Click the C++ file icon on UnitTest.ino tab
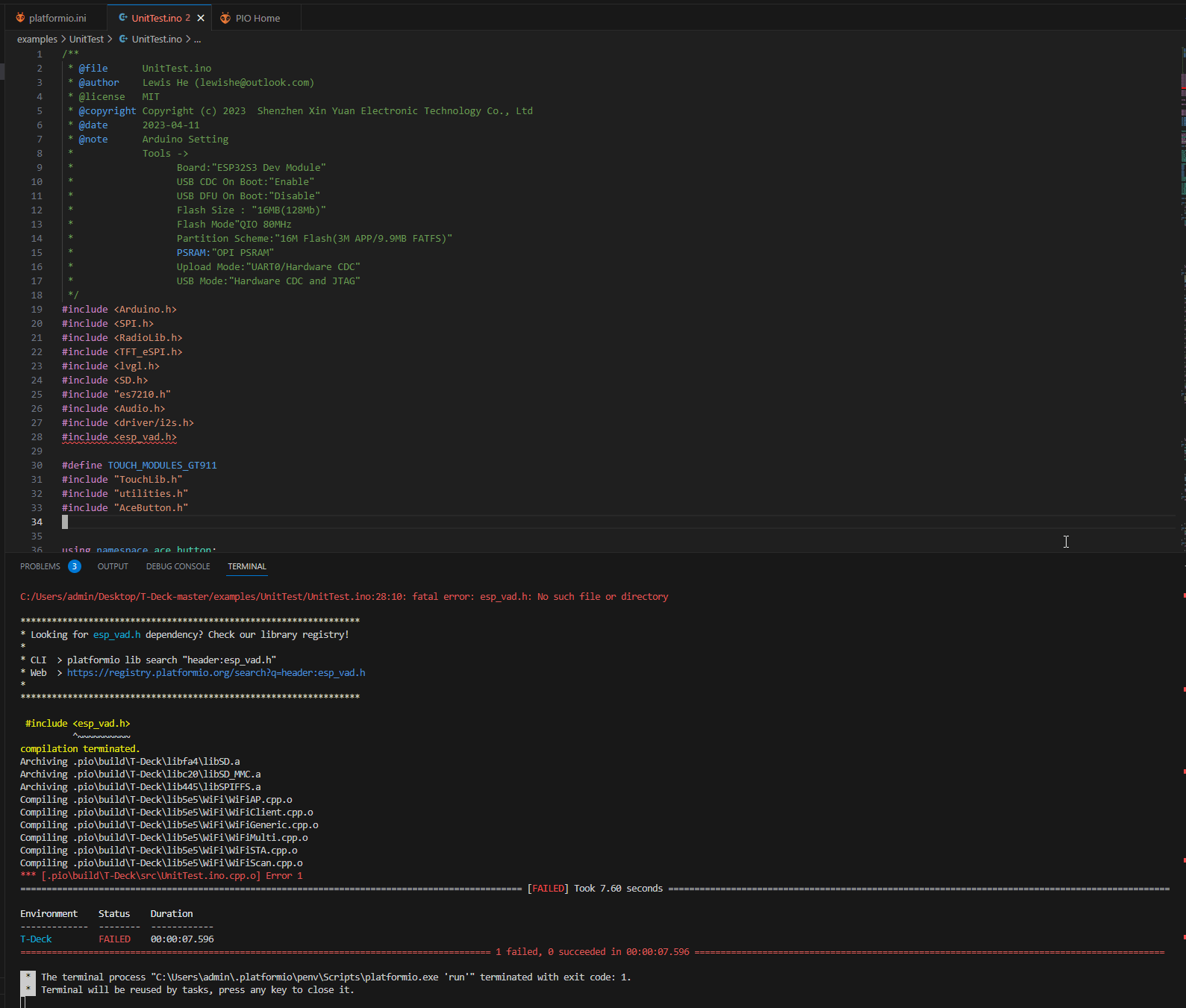This screenshot has width=1186, height=1008. (123, 18)
